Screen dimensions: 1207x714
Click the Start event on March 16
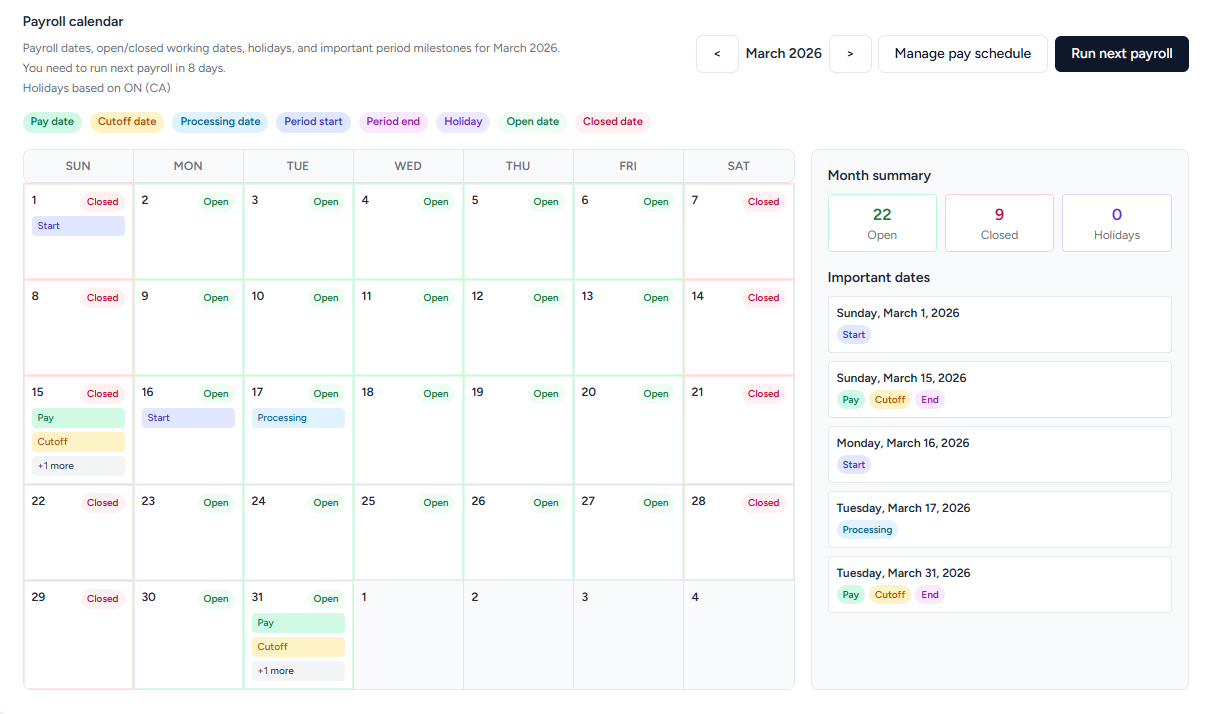[188, 418]
